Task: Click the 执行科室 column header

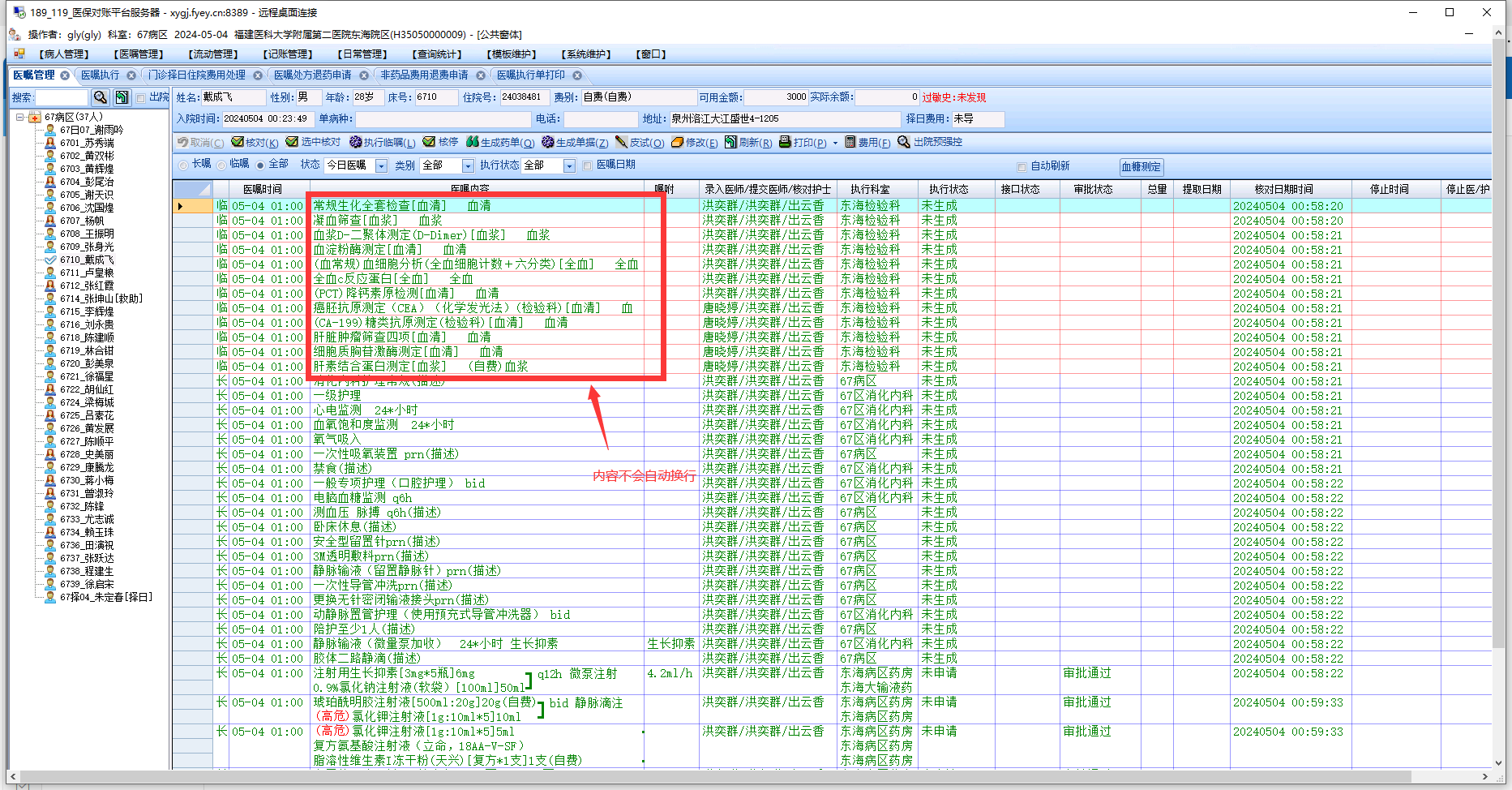Action: (x=870, y=189)
